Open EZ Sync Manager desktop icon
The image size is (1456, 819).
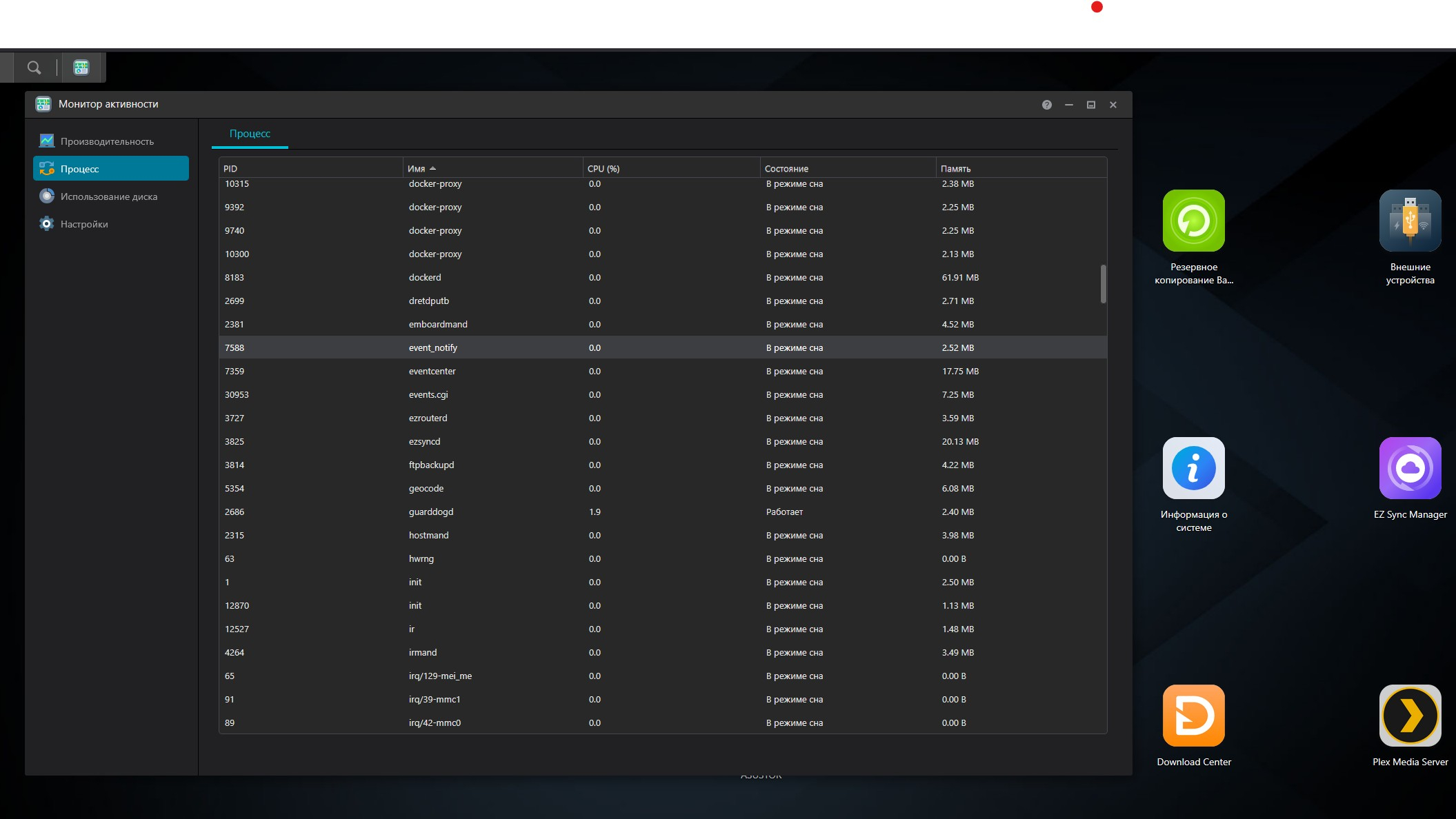tap(1410, 468)
